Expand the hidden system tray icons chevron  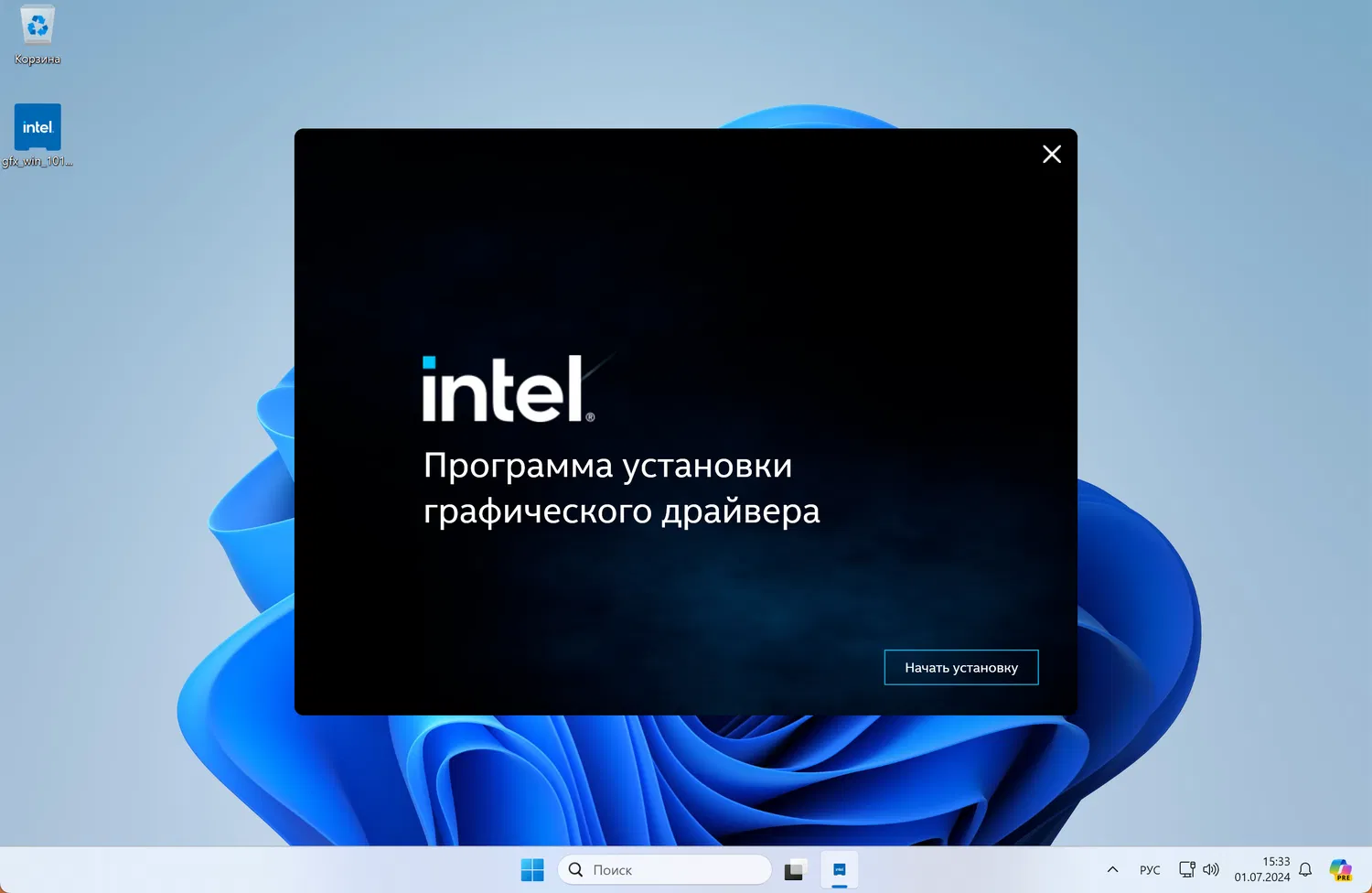click(x=1112, y=869)
